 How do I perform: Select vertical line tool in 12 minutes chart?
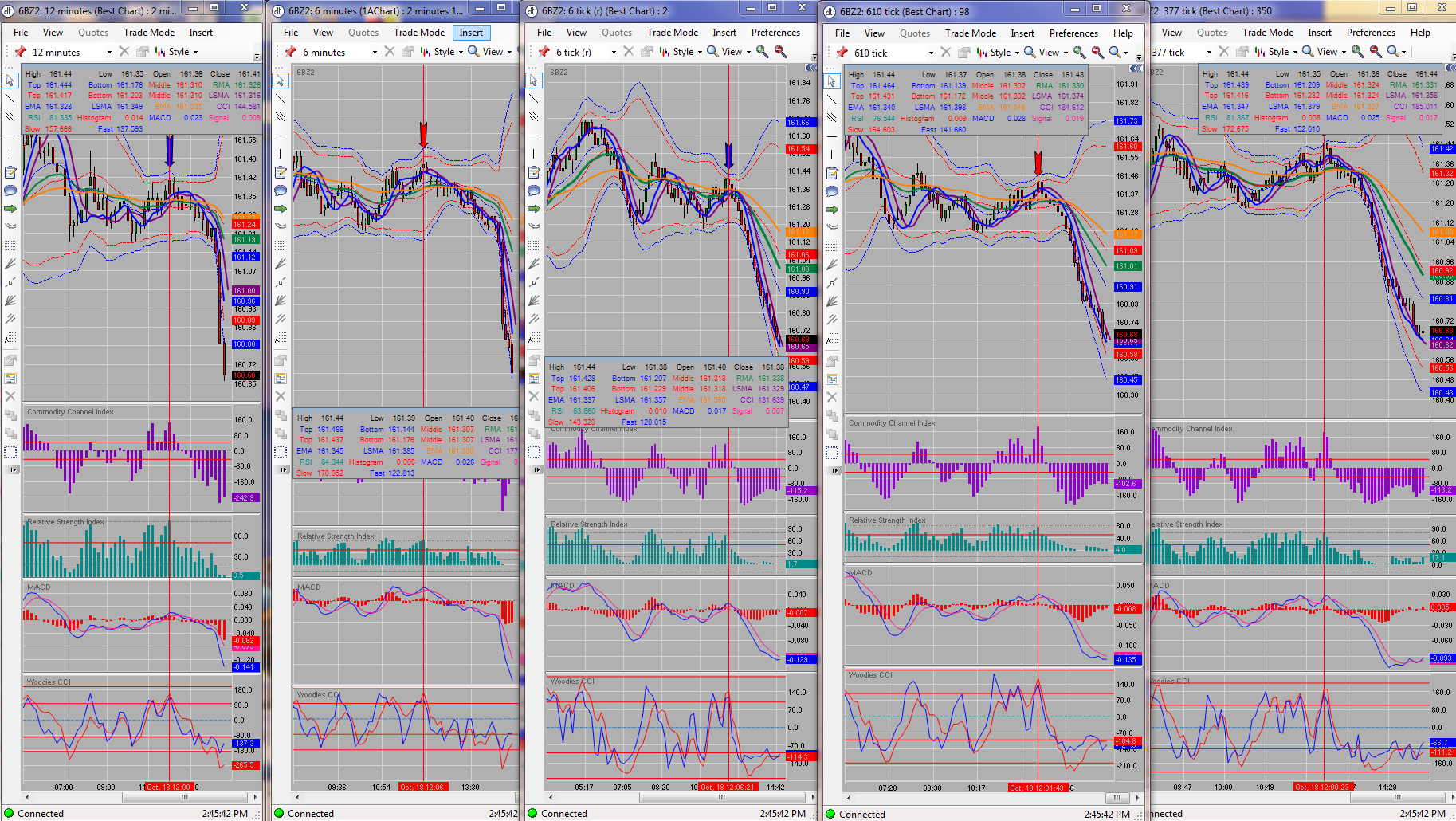tap(10, 153)
